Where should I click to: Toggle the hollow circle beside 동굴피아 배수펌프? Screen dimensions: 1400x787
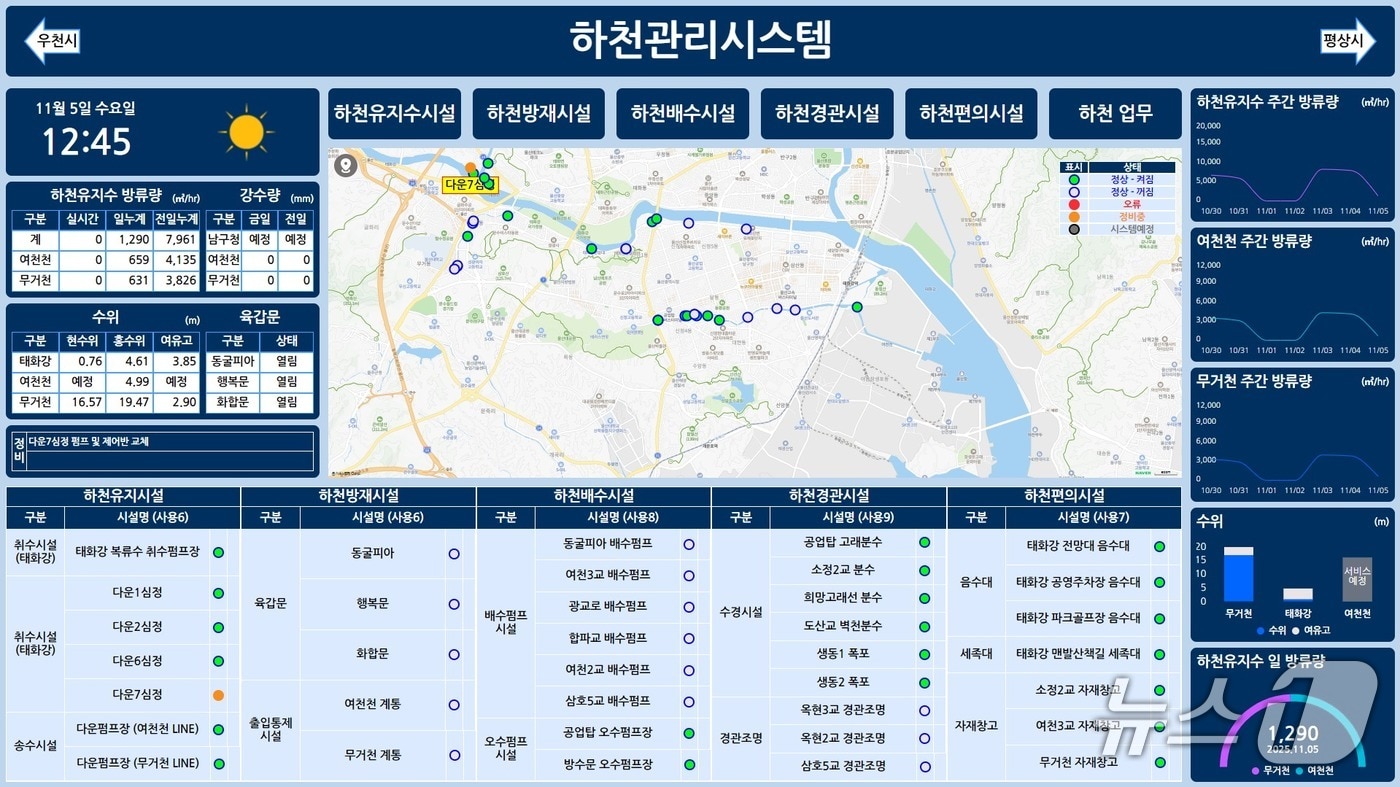point(690,544)
